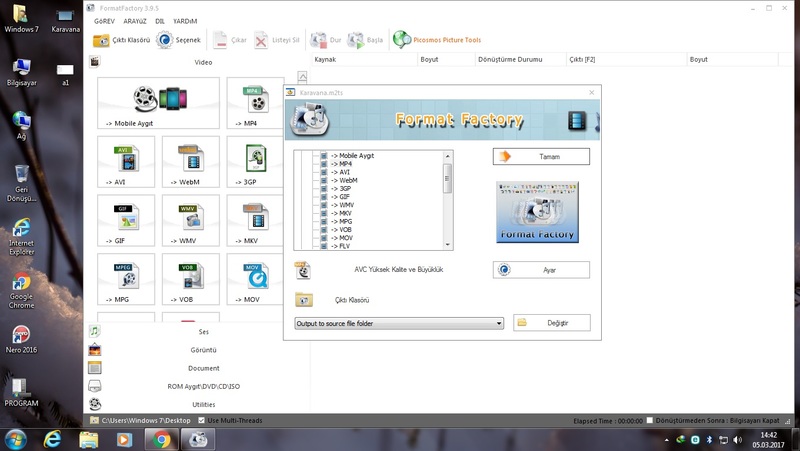Toggle Use Multi-Threads checkbox
Screen dimensions: 800x451
click(x=202, y=420)
